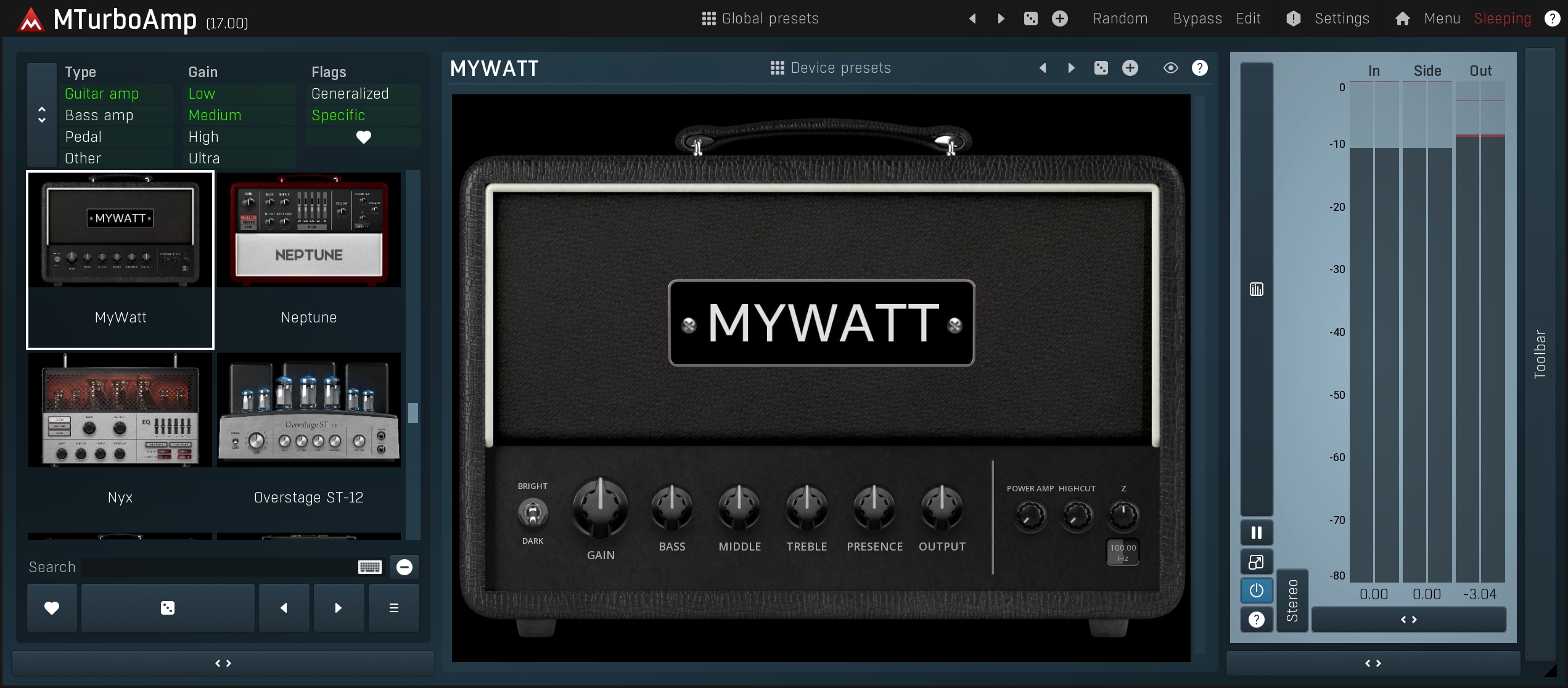The width and height of the screenshot is (1568, 688).
Task: Open the Menu item in header
Action: 1442,18
